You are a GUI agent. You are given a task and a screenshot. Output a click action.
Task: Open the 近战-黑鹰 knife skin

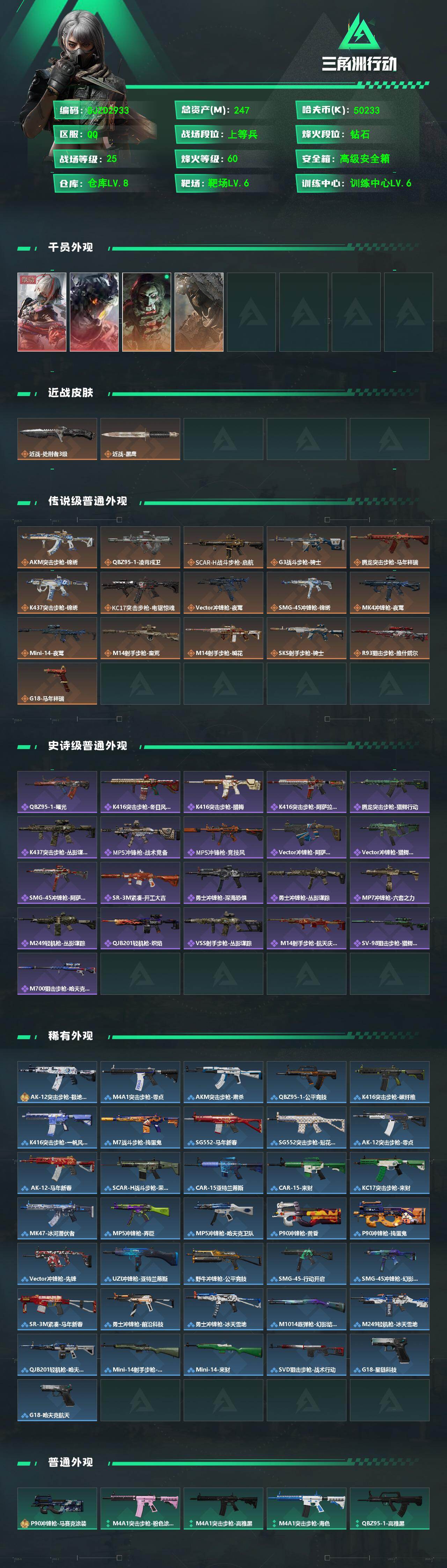[x=140, y=439]
